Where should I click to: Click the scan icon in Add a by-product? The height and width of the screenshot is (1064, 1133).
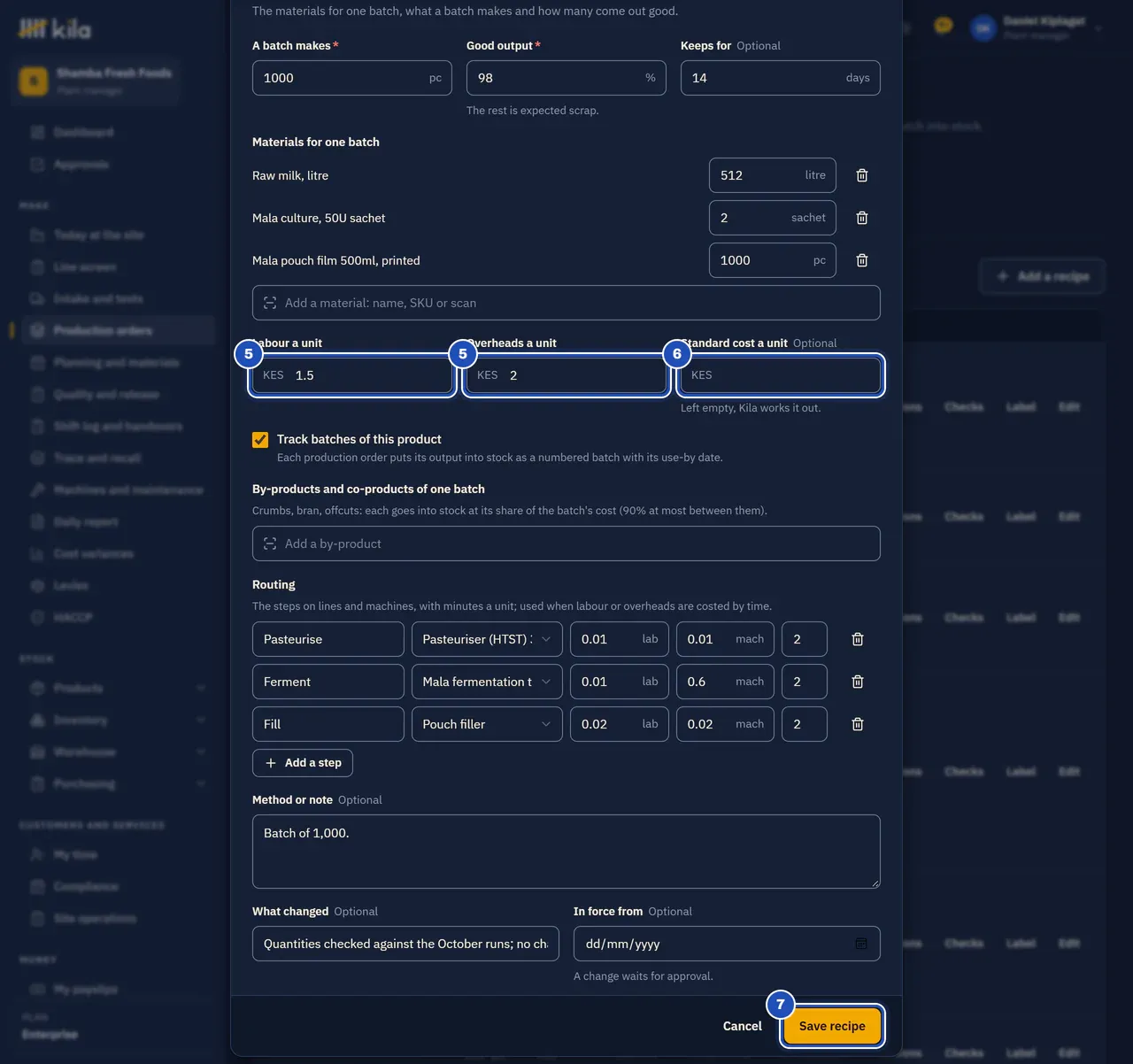(270, 544)
